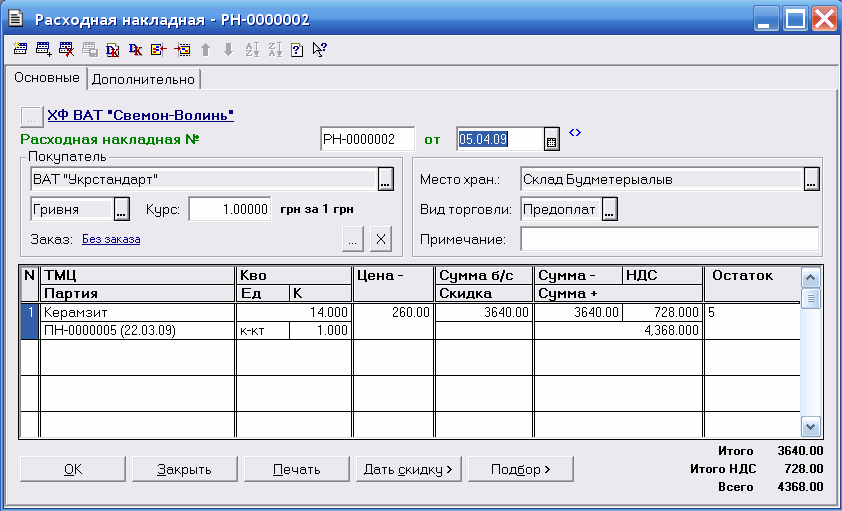Click into the Примечание text field
This screenshot has width=842, height=511.
tap(669, 239)
